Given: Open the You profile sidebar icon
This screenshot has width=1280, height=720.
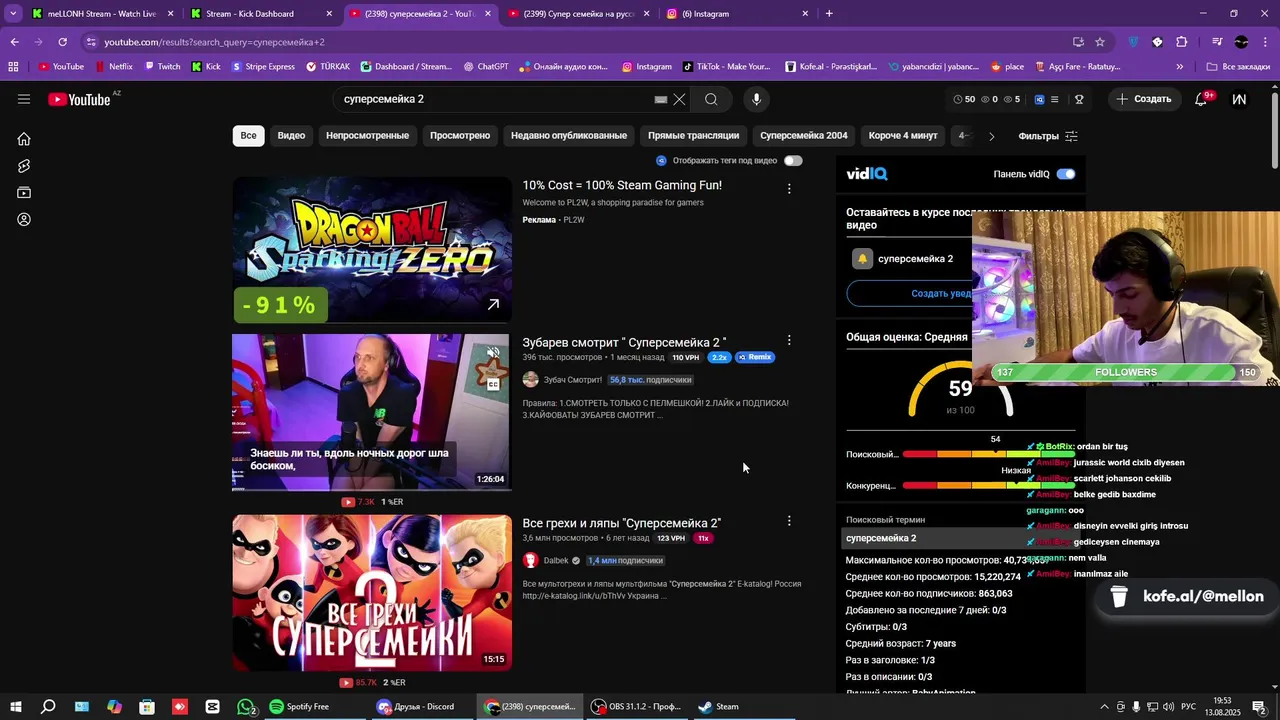Looking at the screenshot, I should (x=24, y=220).
